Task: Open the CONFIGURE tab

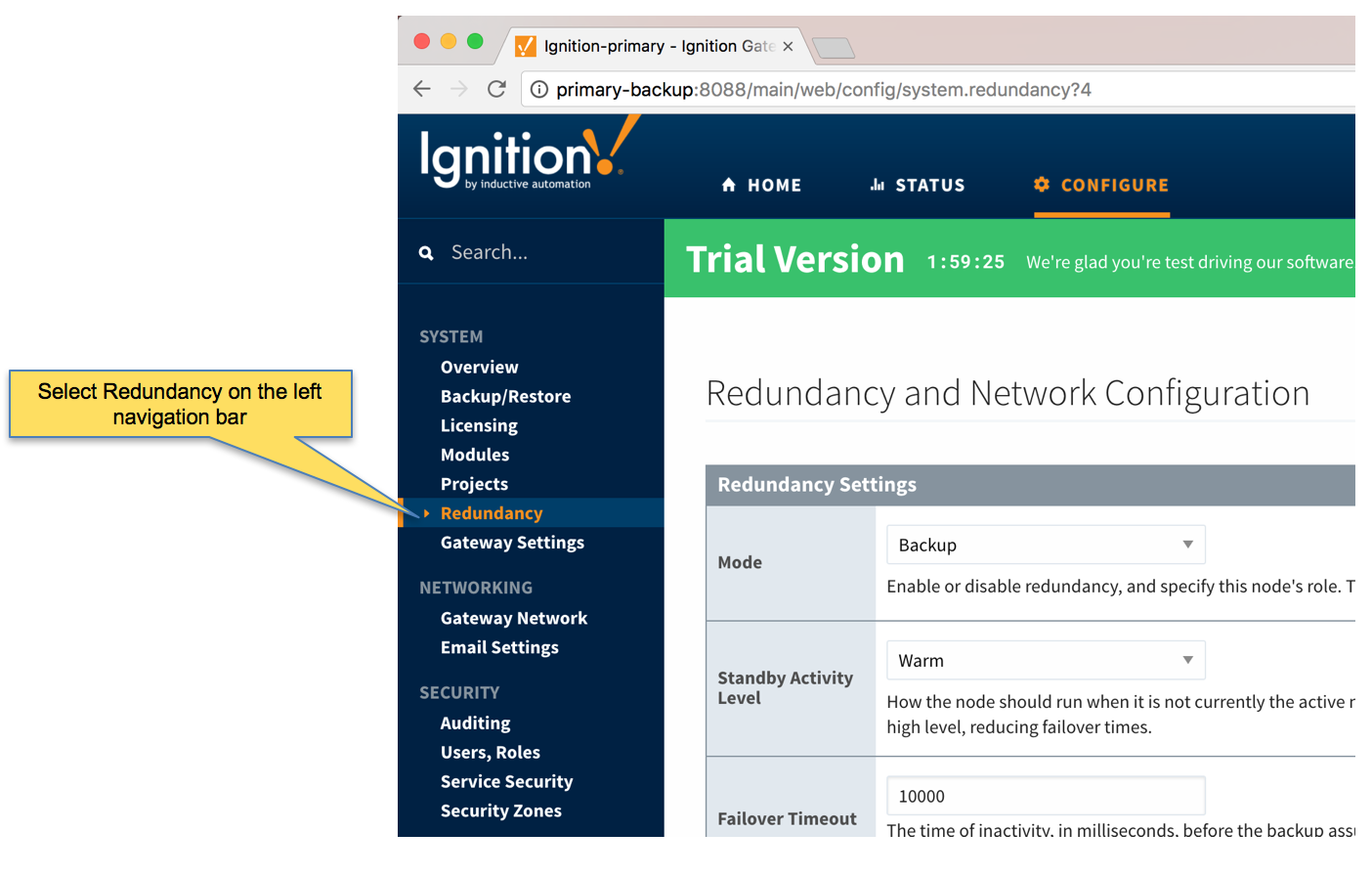Action: tap(1101, 185)
